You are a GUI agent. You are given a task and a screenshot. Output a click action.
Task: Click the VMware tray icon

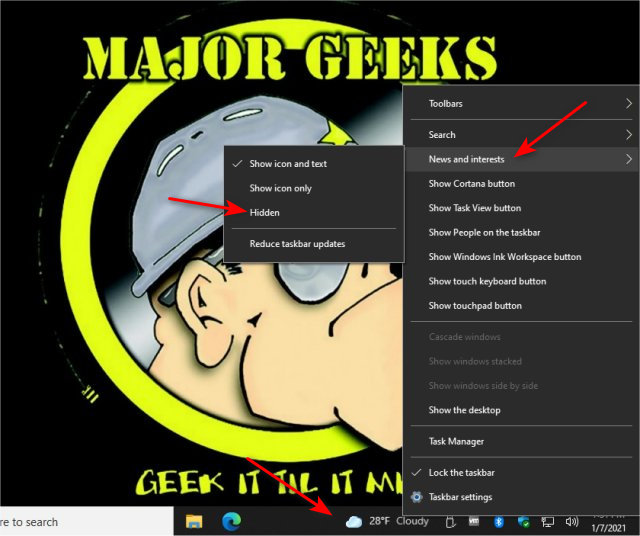tap(474, 521)
